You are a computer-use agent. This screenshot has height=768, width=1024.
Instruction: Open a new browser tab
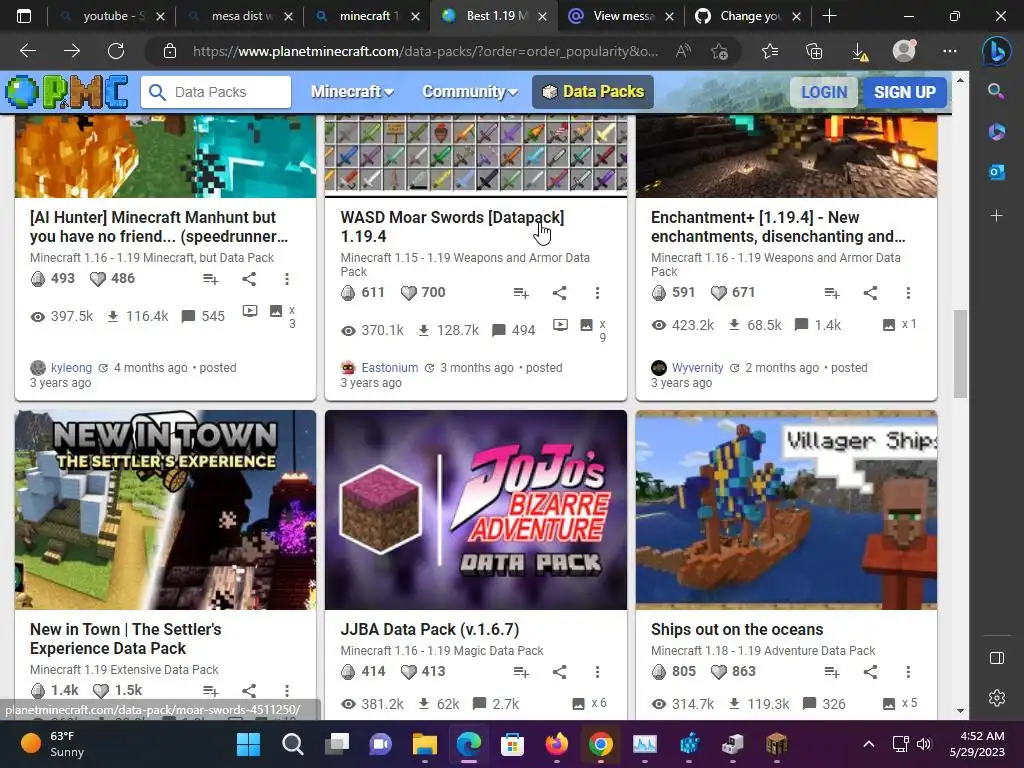coord(829,16)
